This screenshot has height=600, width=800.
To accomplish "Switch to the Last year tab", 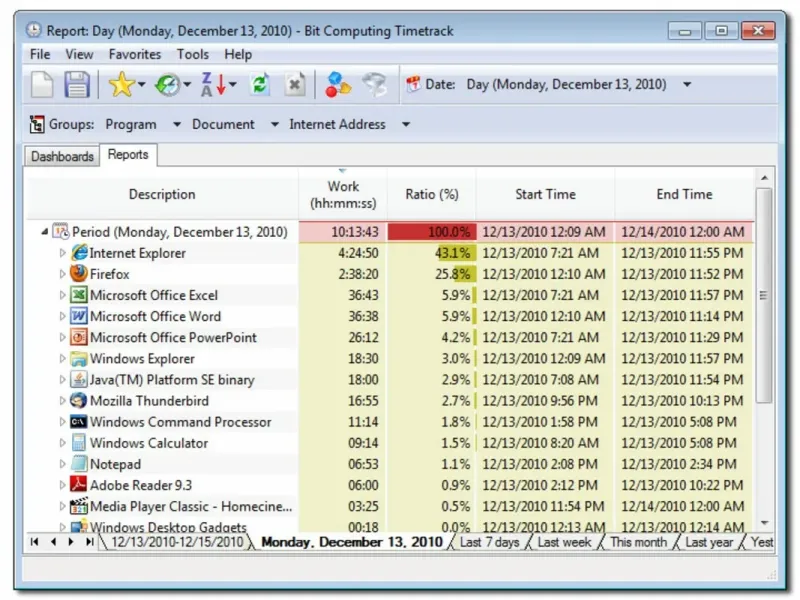I will [709, 542].
